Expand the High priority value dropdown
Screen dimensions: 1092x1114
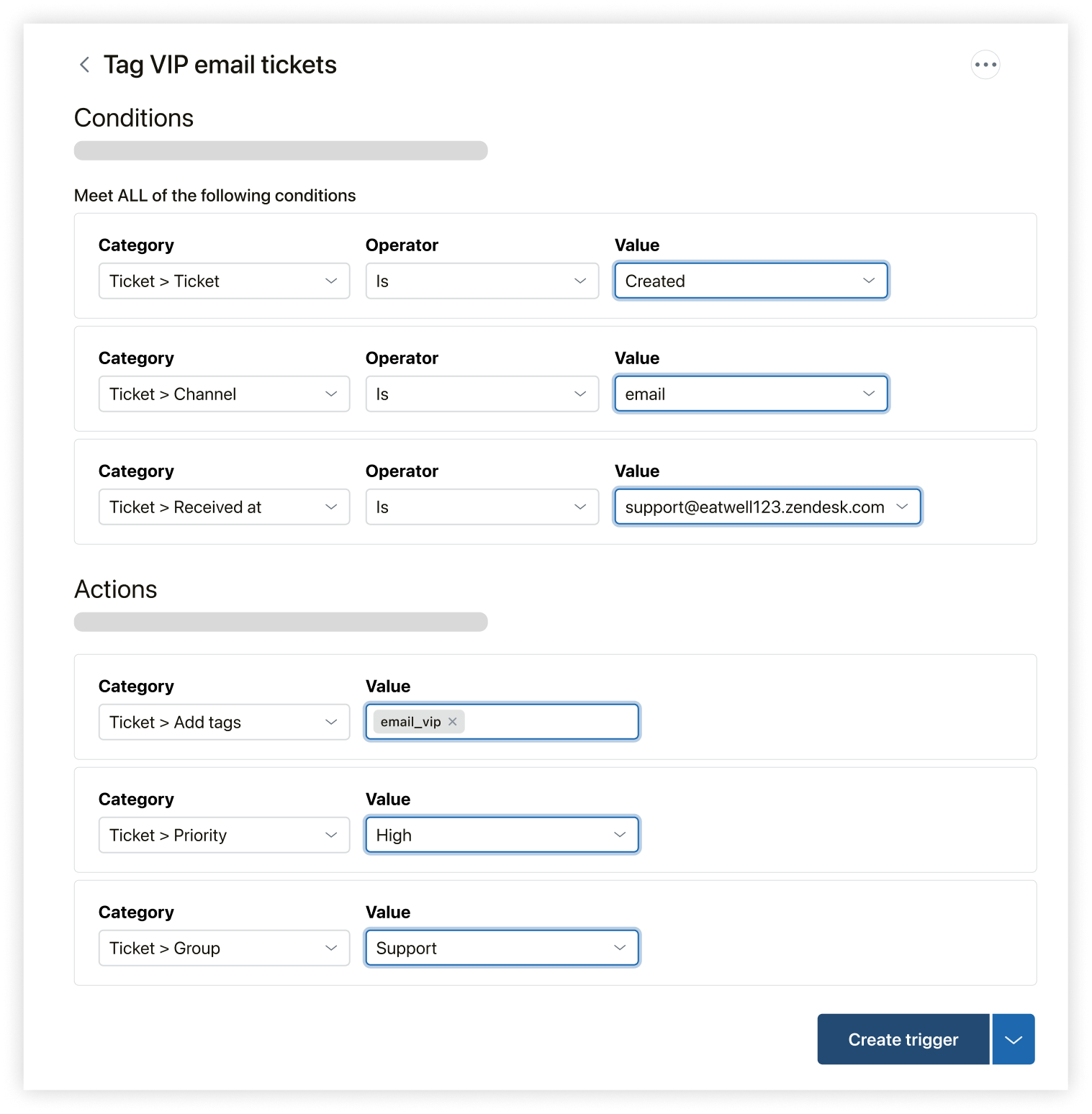pos(502,835)
